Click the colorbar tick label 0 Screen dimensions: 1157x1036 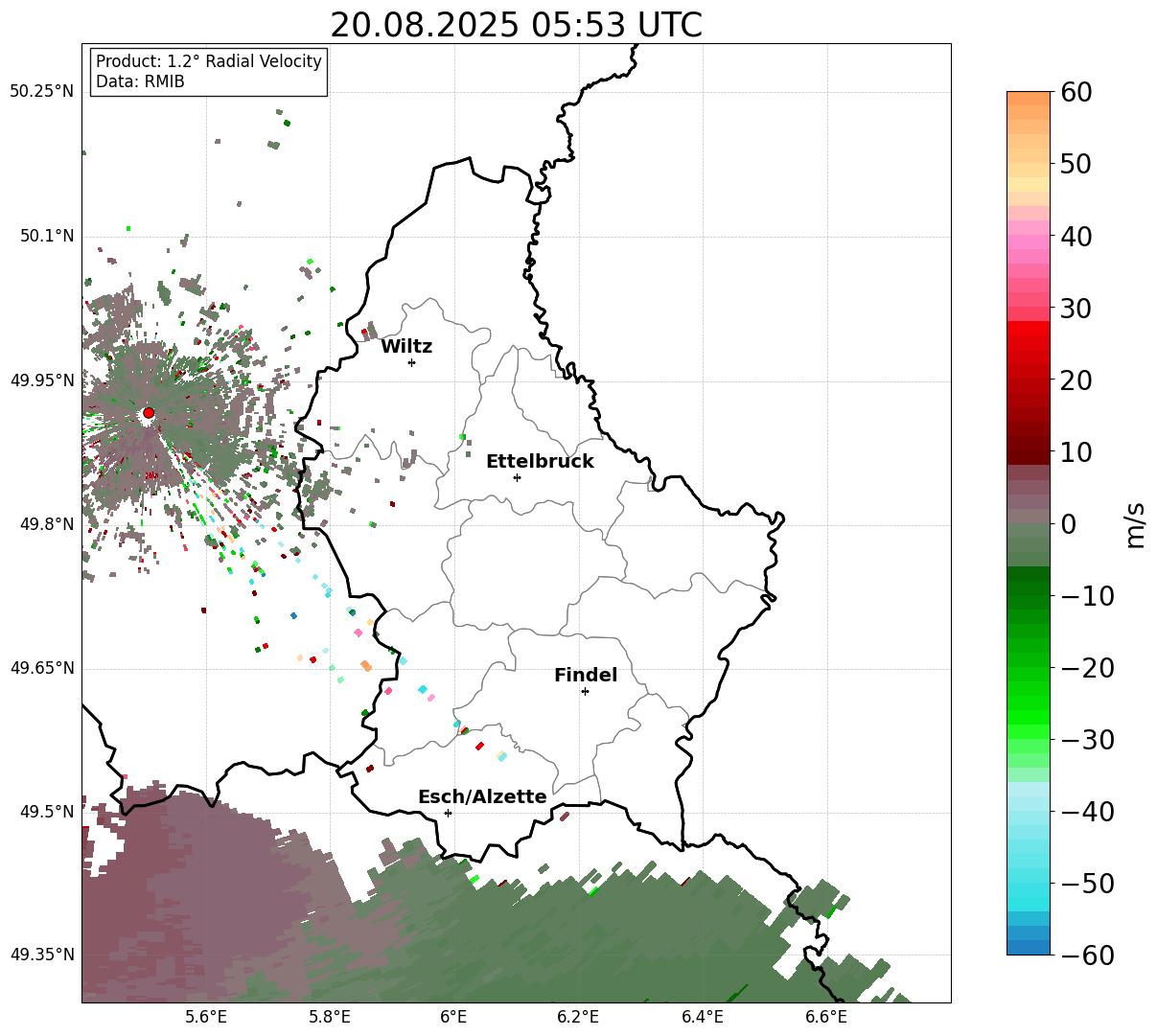point(1068,524)
